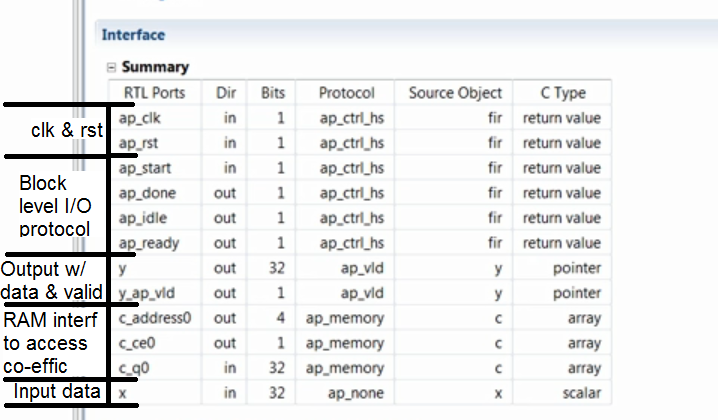The width and height of the screenshot is (718, 420).
Task: Click the C Type column header
Action: point(563,93)
